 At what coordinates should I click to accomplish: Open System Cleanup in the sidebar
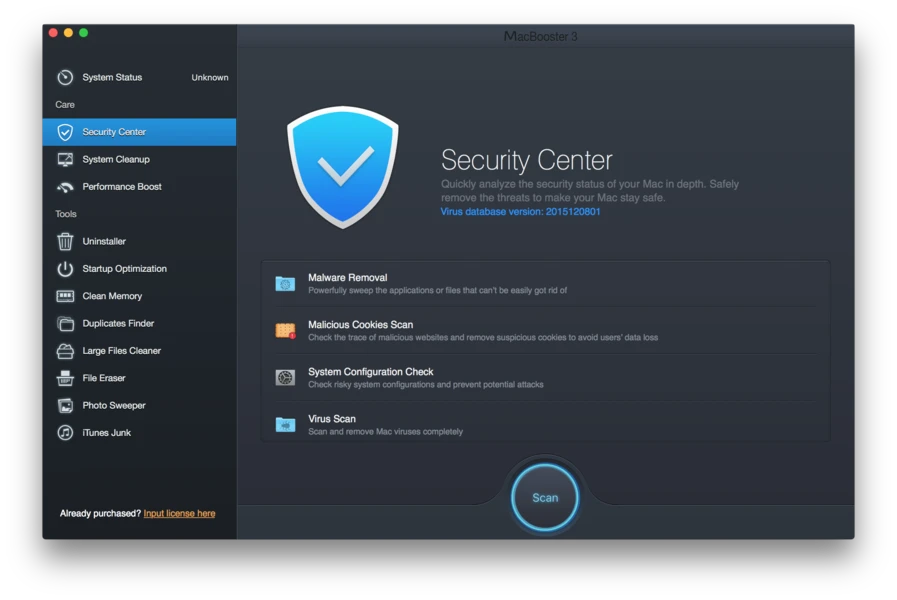click(139, 160)
